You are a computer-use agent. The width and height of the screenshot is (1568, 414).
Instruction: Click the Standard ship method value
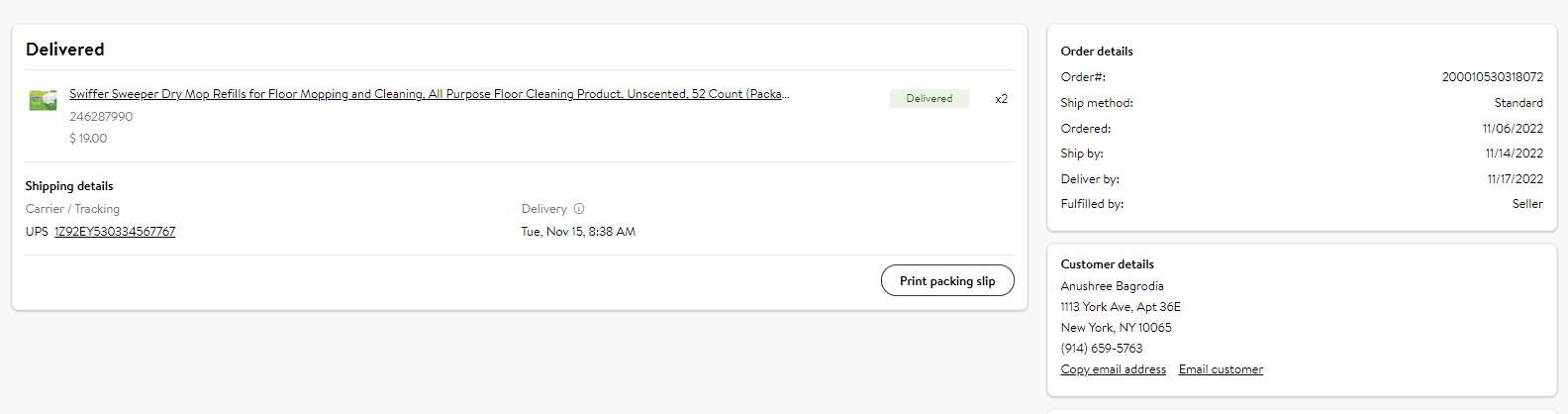coord(1519,103)
